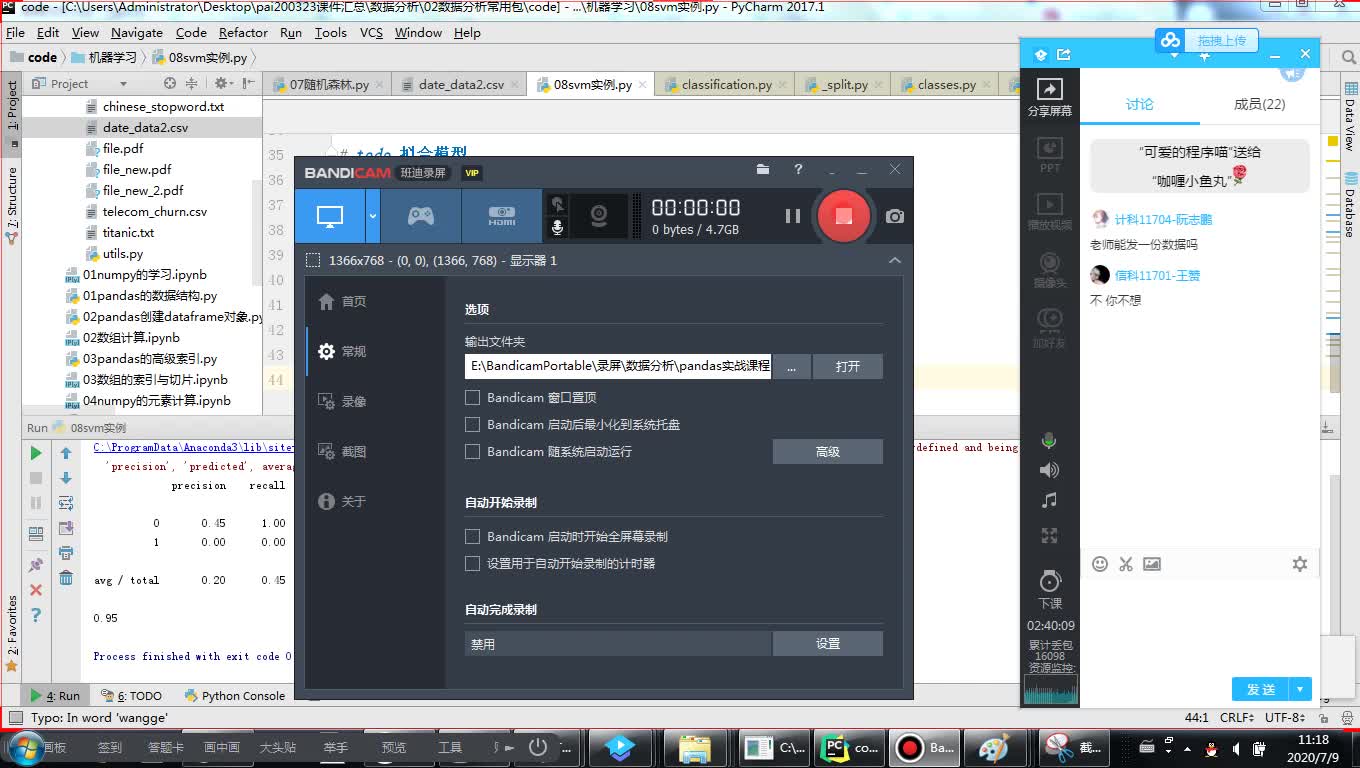This screenshot has width=1360, height=768.
Task: Enable Bandicam 窗口置顶 checkbox
Action: point(473,397)
